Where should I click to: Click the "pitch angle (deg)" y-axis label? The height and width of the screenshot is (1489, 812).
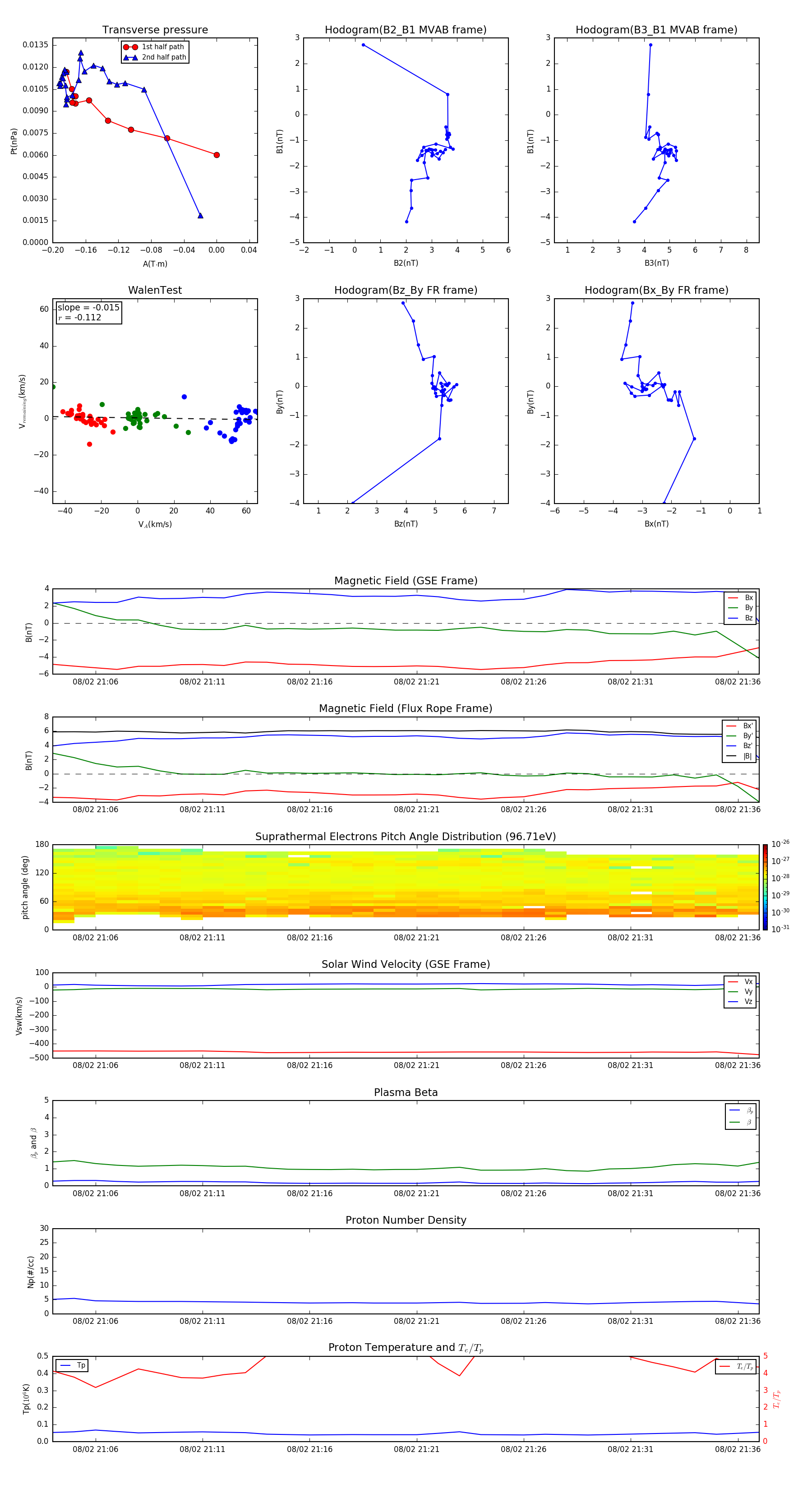[x=25, y=887]
